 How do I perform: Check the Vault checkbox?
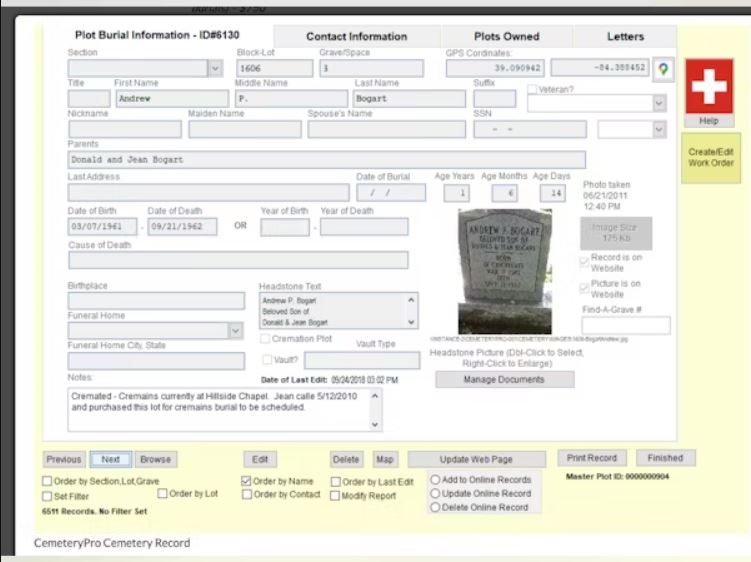(x=267, y=359)
